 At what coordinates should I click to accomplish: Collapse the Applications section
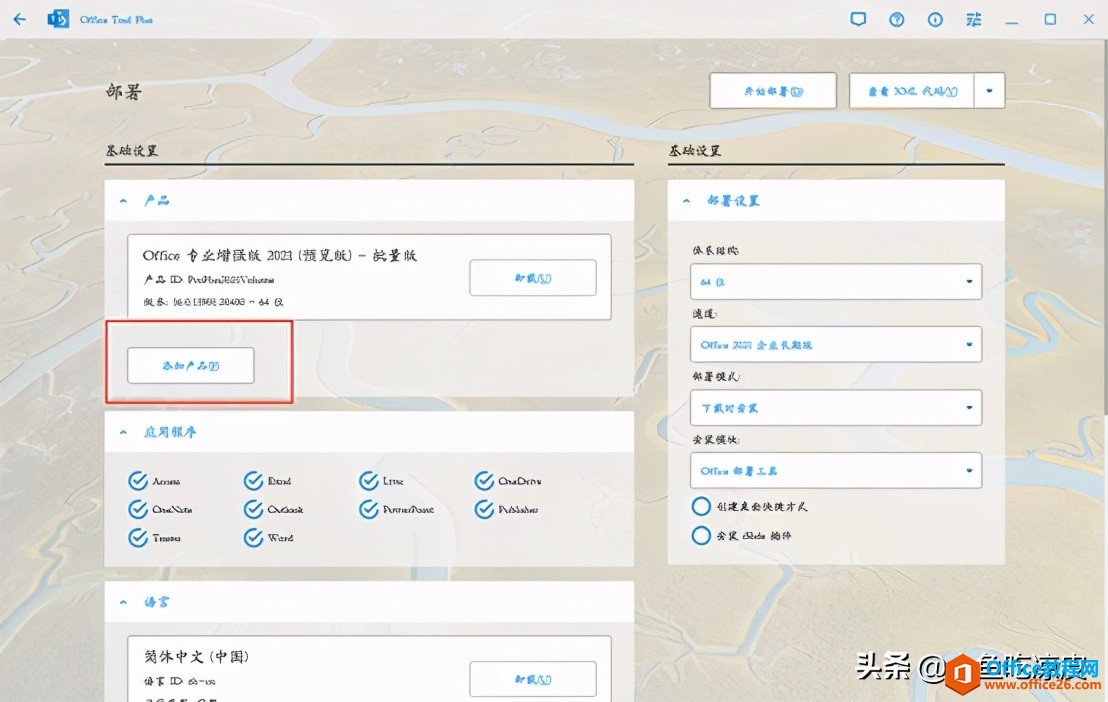124,431
